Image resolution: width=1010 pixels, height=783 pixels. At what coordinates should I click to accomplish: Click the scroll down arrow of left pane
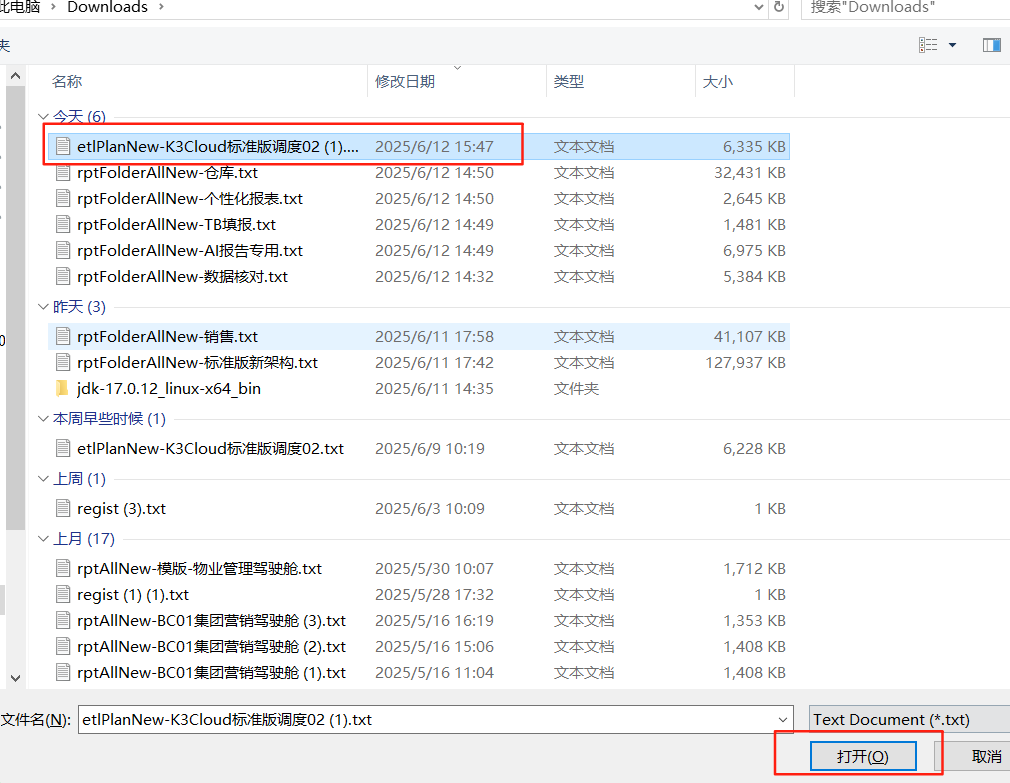point(15,678)
